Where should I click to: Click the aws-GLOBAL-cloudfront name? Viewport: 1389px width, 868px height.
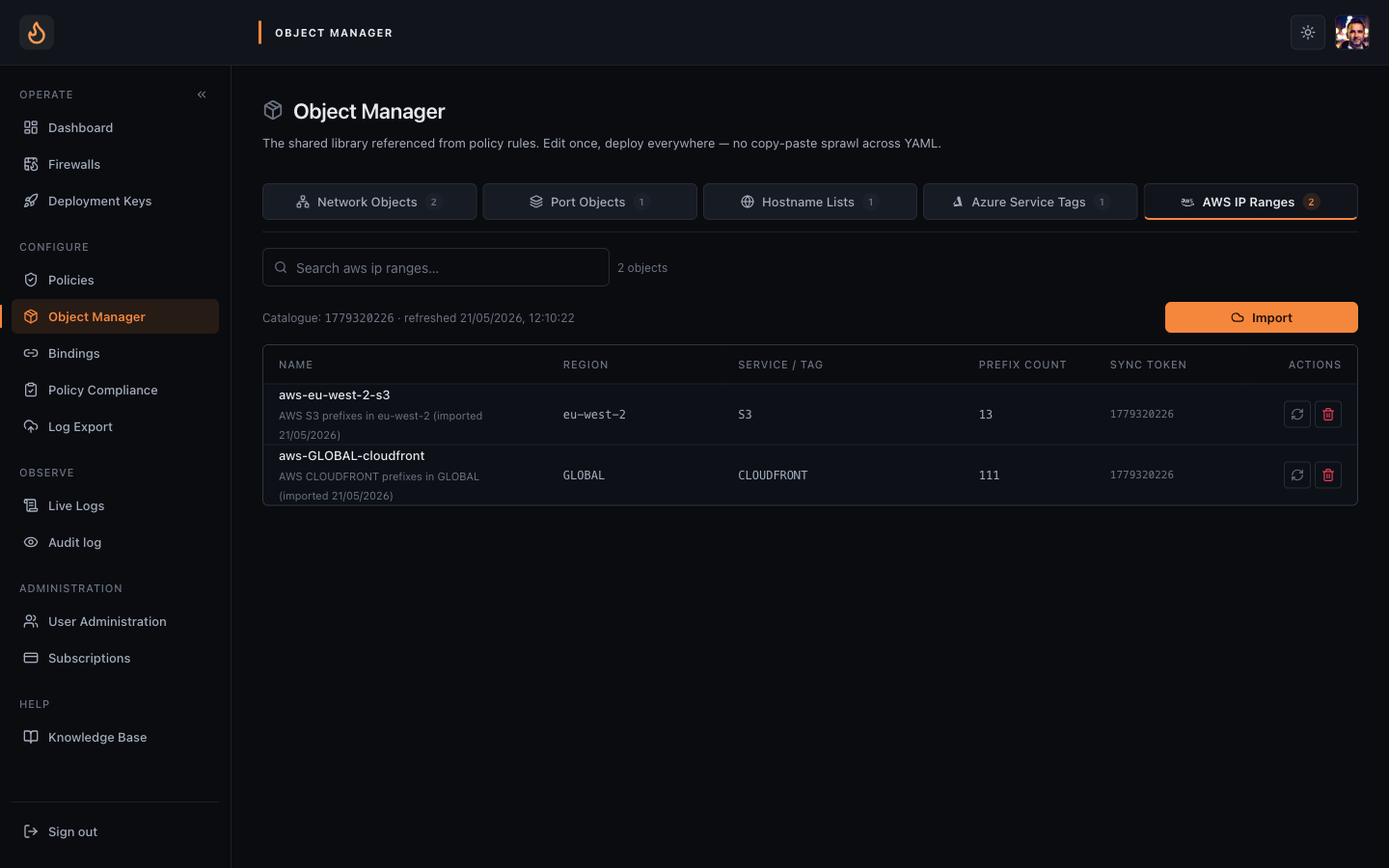(x=352, y=455)
